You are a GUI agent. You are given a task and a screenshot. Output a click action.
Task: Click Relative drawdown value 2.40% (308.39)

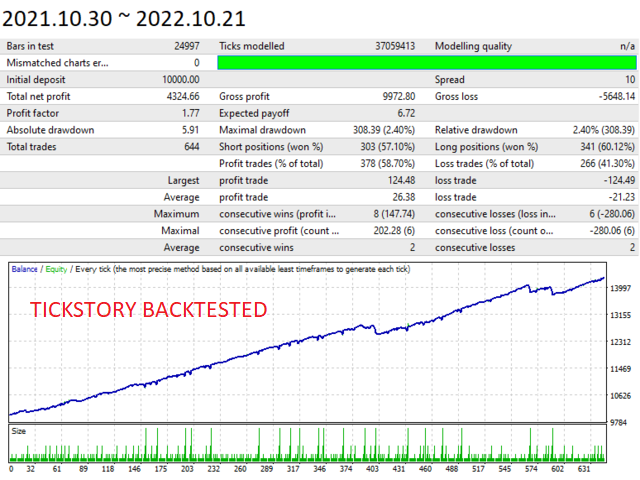[x=604, y=130]
